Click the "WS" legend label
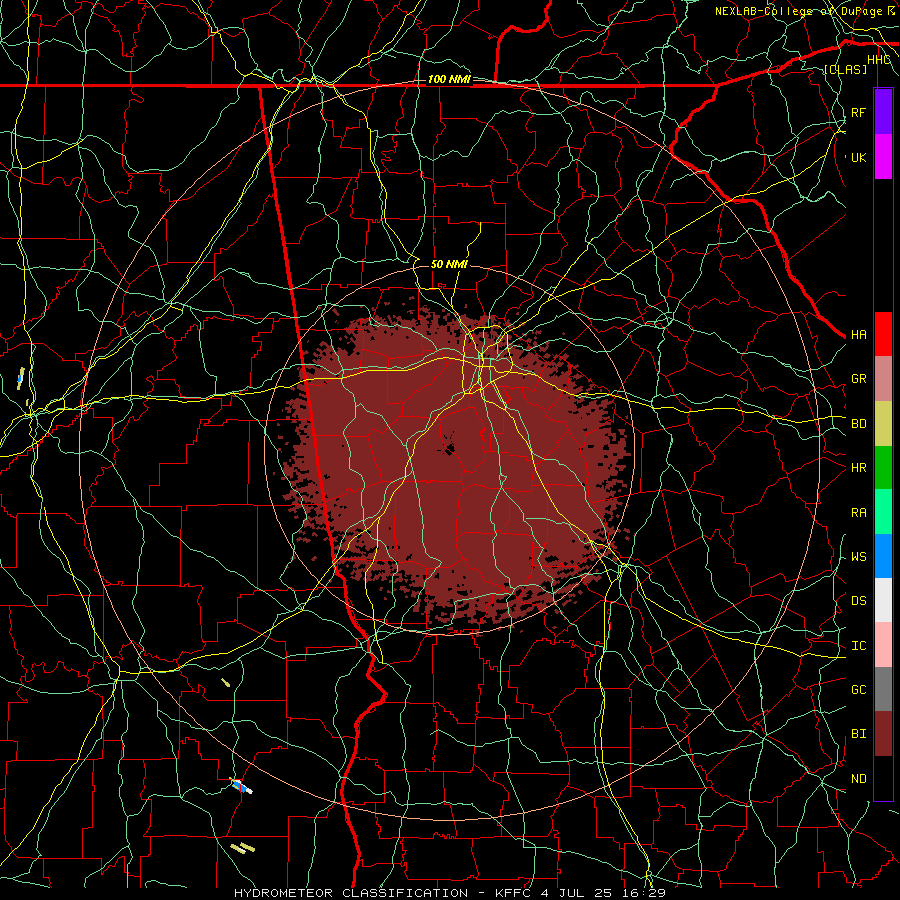This screenshot has height=900, width=900. [x=858, y=556]
